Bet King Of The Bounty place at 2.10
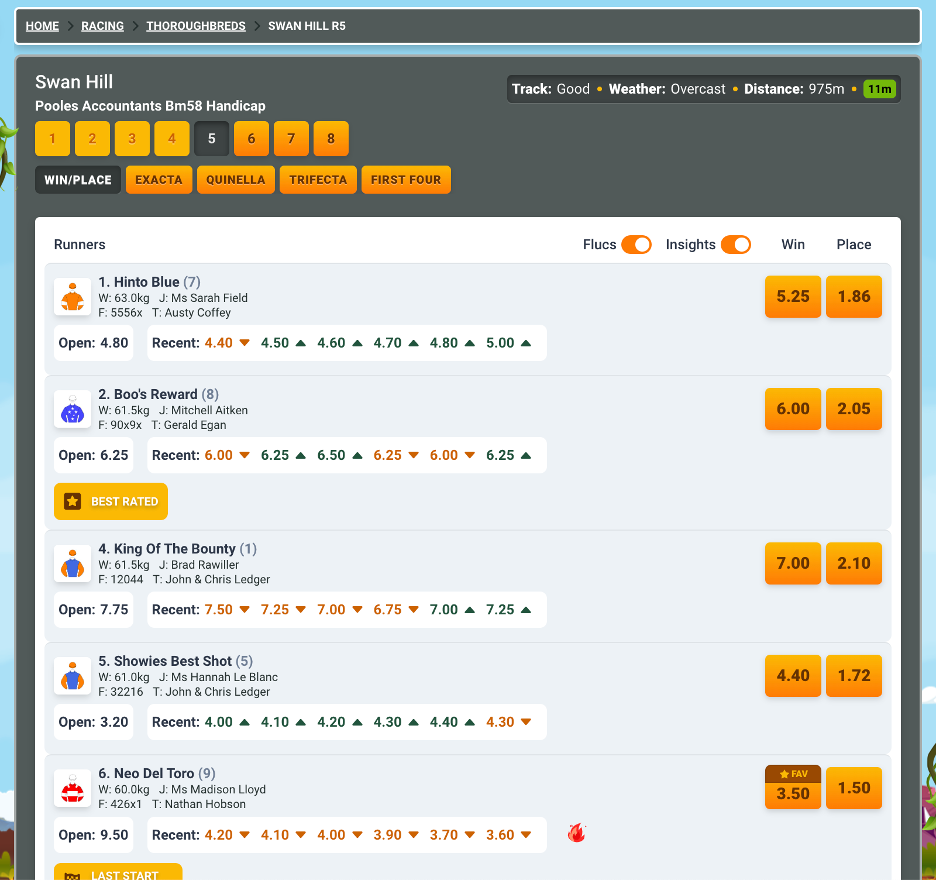Viewport: 936px width, 880px height. click(x=854, y=564)
